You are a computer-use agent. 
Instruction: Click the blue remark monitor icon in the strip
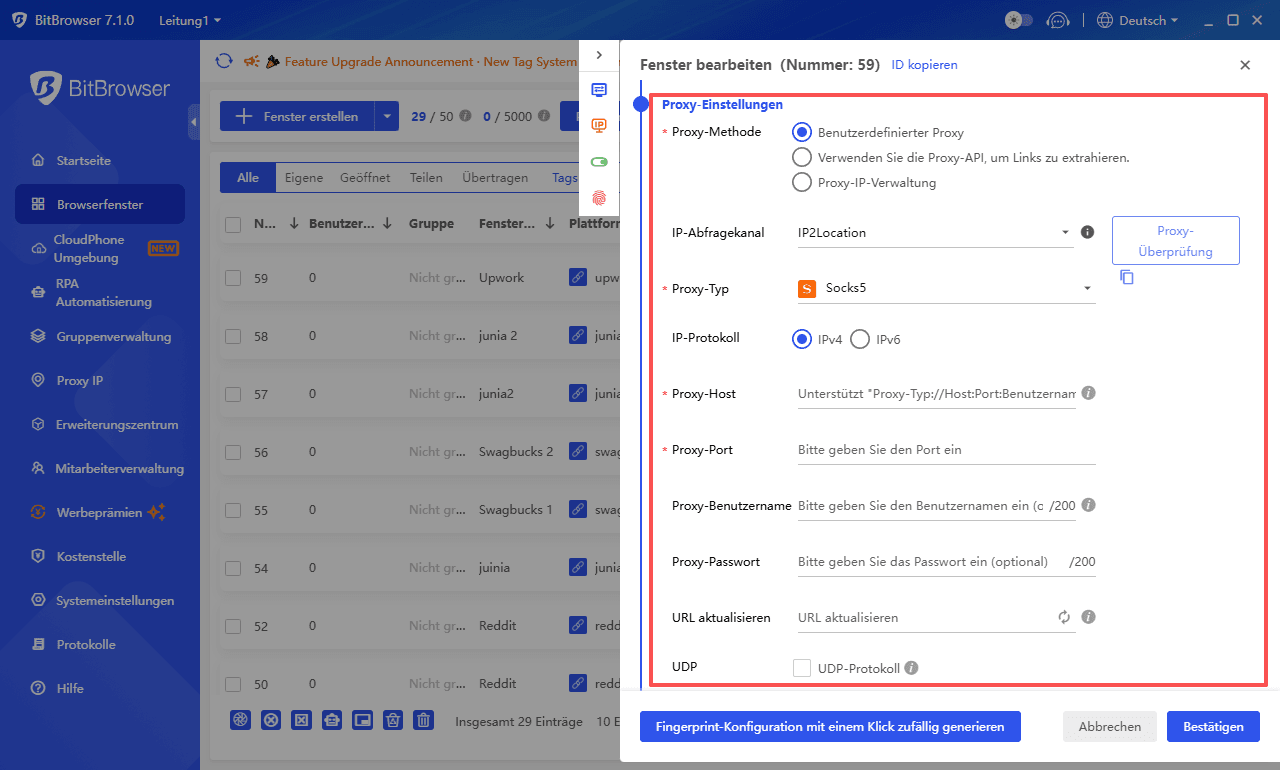pos(599,89)
